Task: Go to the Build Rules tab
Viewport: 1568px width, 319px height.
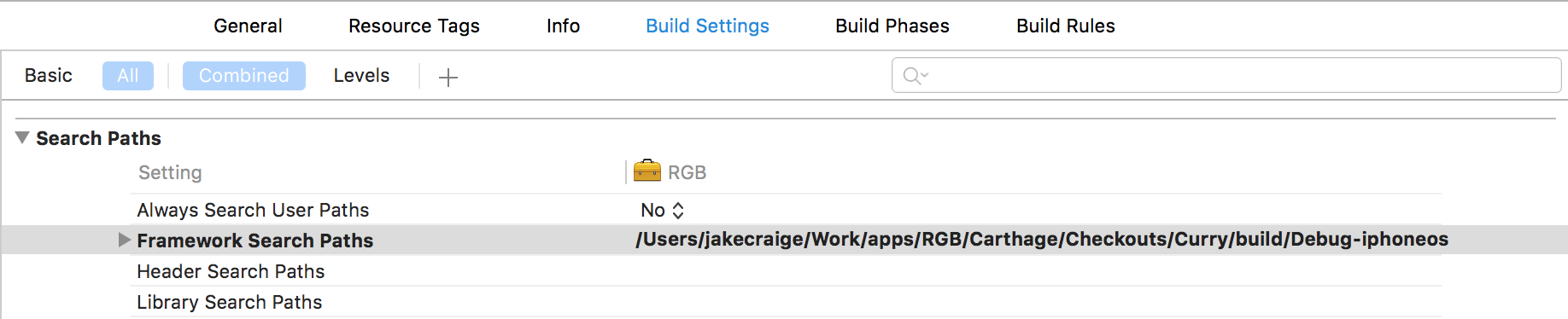Action: point(1066,26)
